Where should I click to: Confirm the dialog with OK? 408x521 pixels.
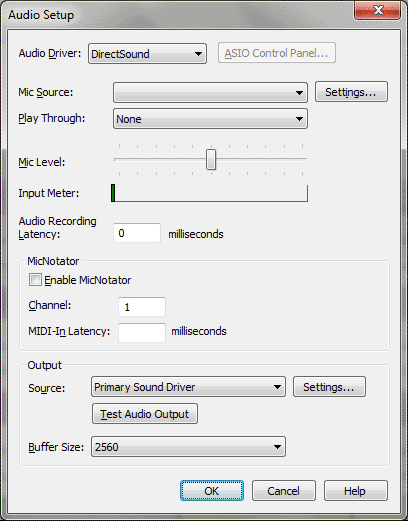click(212, 491)
